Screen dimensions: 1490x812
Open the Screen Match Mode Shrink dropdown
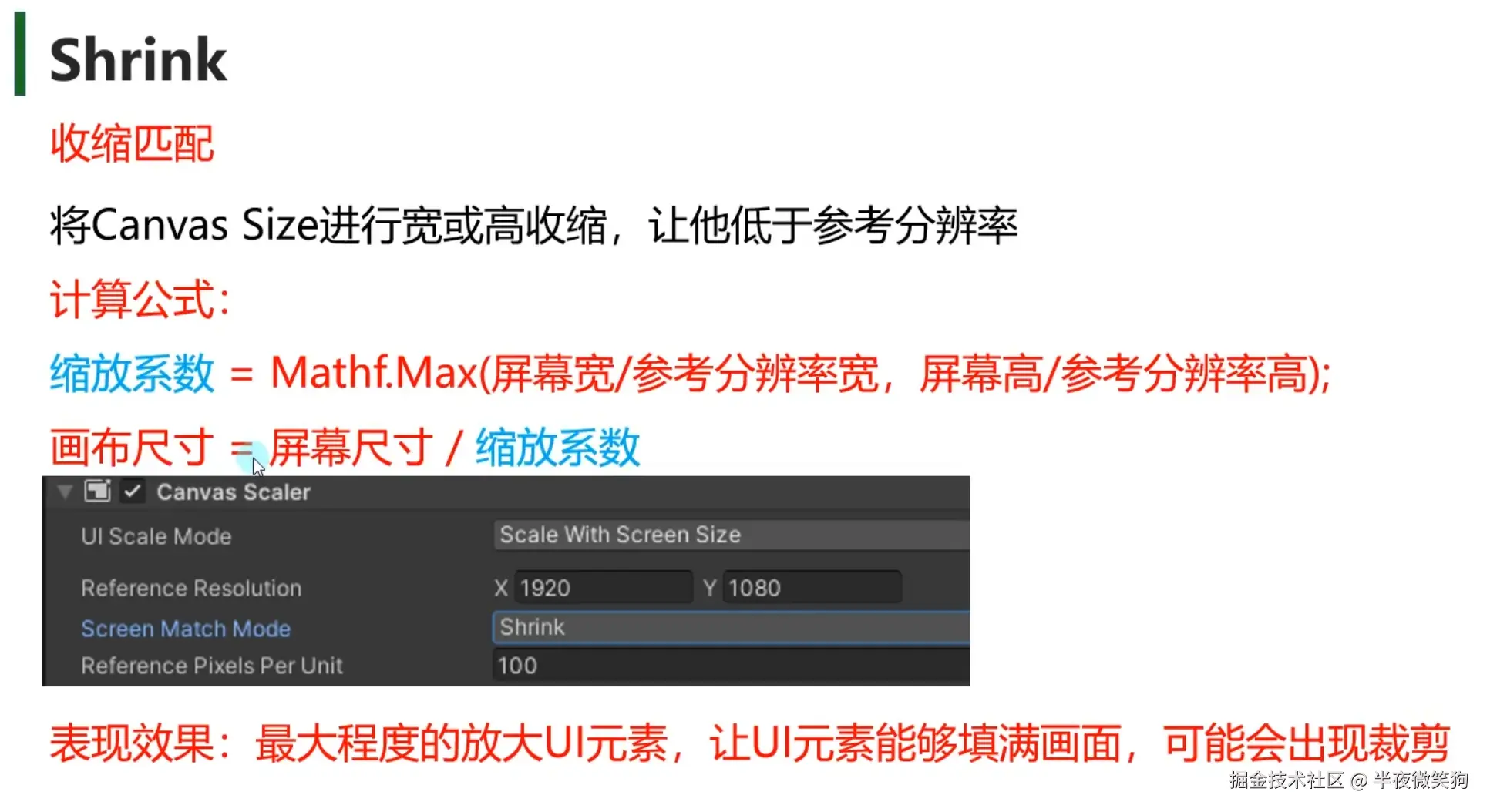coord(731,627)
